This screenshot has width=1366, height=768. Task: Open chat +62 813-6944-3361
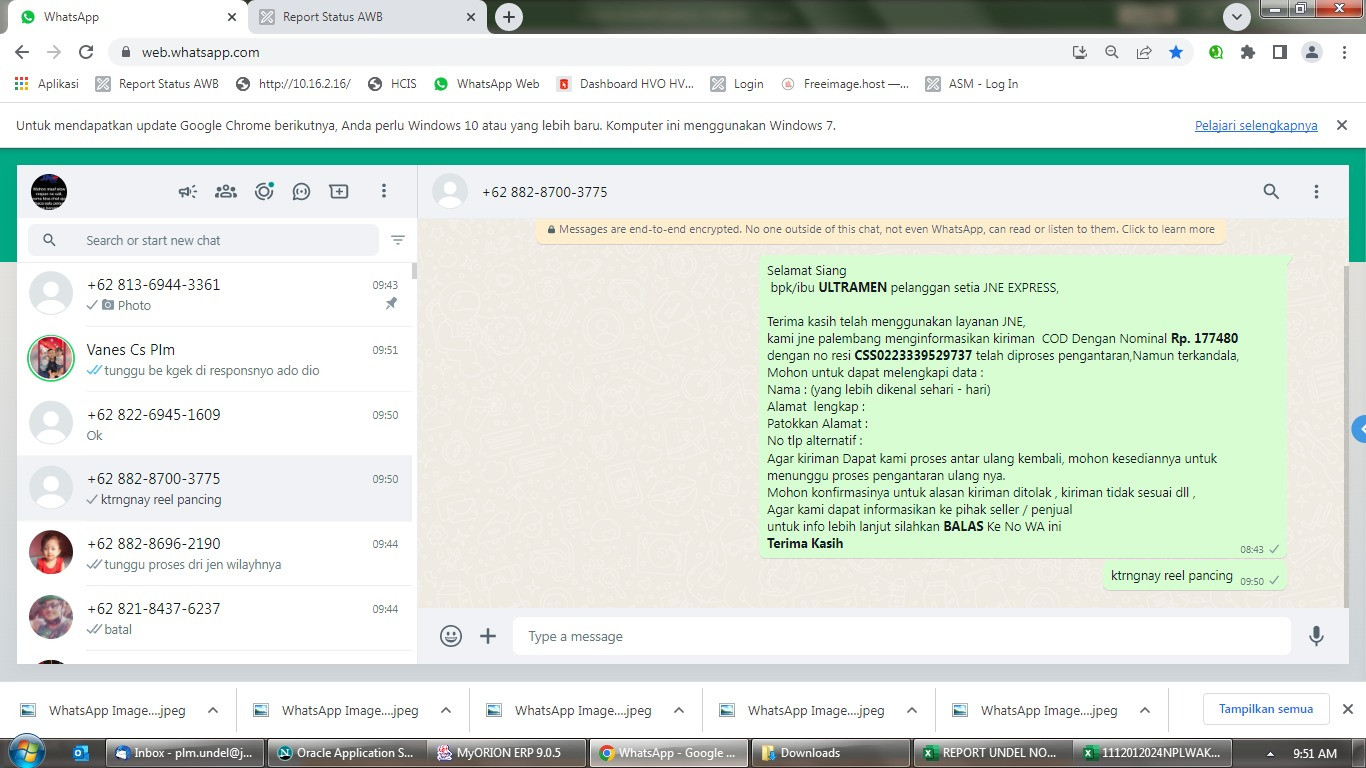pos(215,294)
